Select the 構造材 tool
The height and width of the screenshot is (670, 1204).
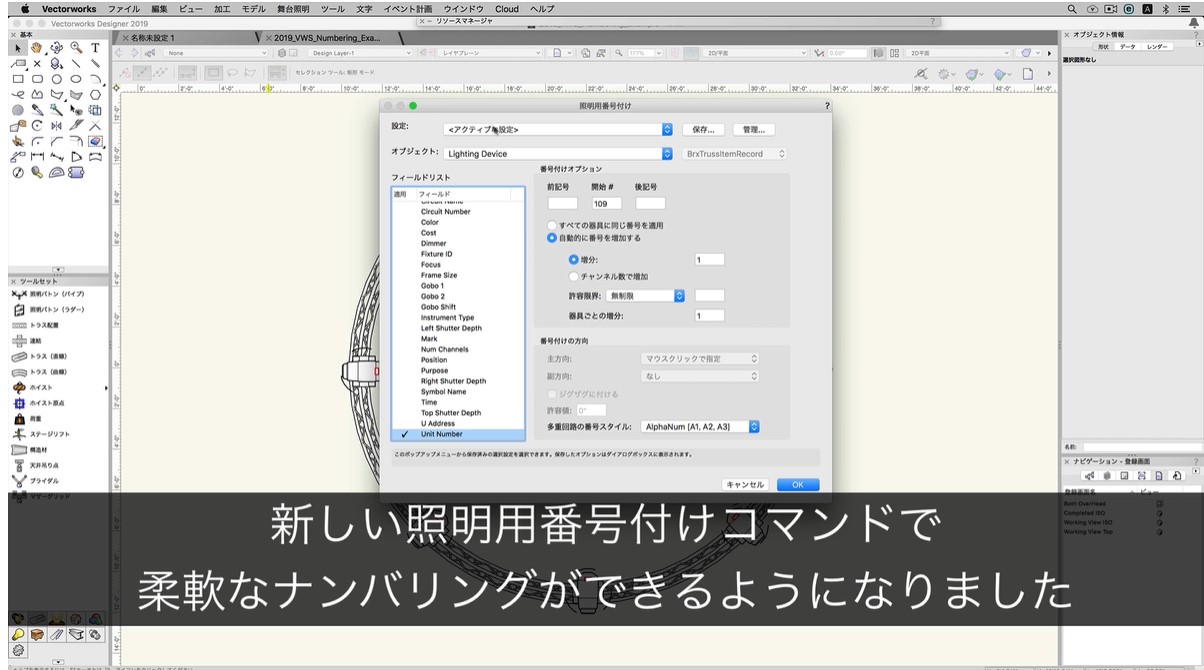[x=31, y=449]
